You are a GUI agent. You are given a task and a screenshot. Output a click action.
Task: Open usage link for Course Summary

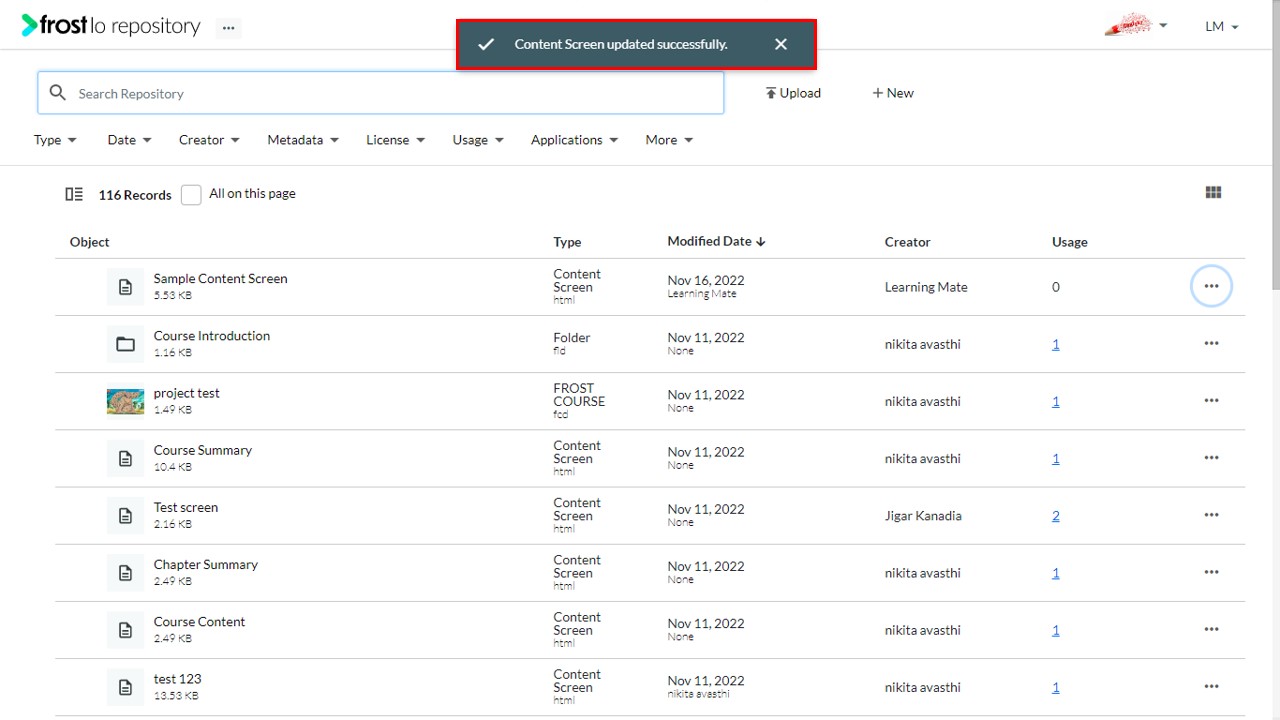click(x=1056, y=458)
